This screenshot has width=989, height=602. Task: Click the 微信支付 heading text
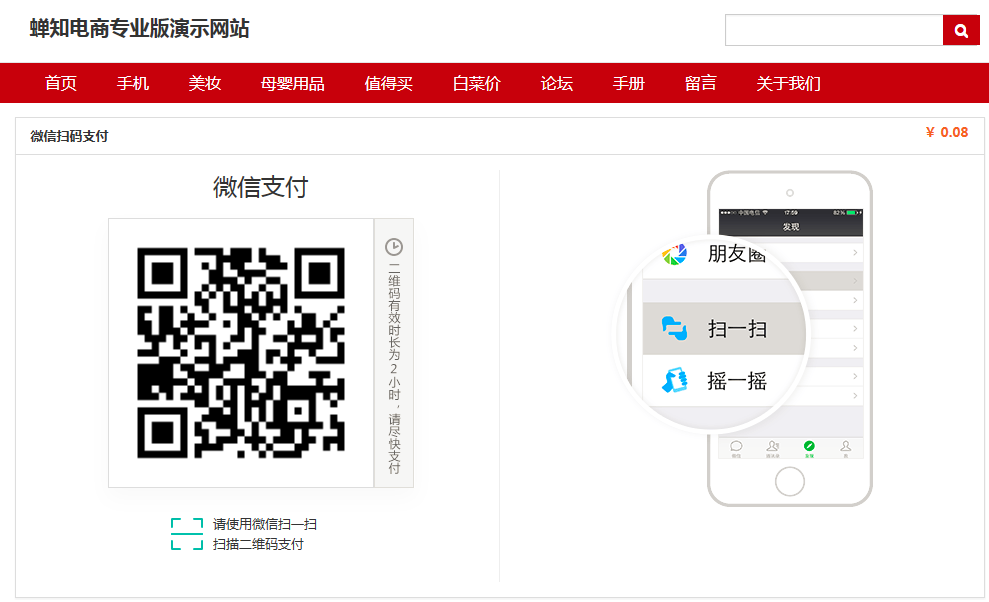click(260, 187)
